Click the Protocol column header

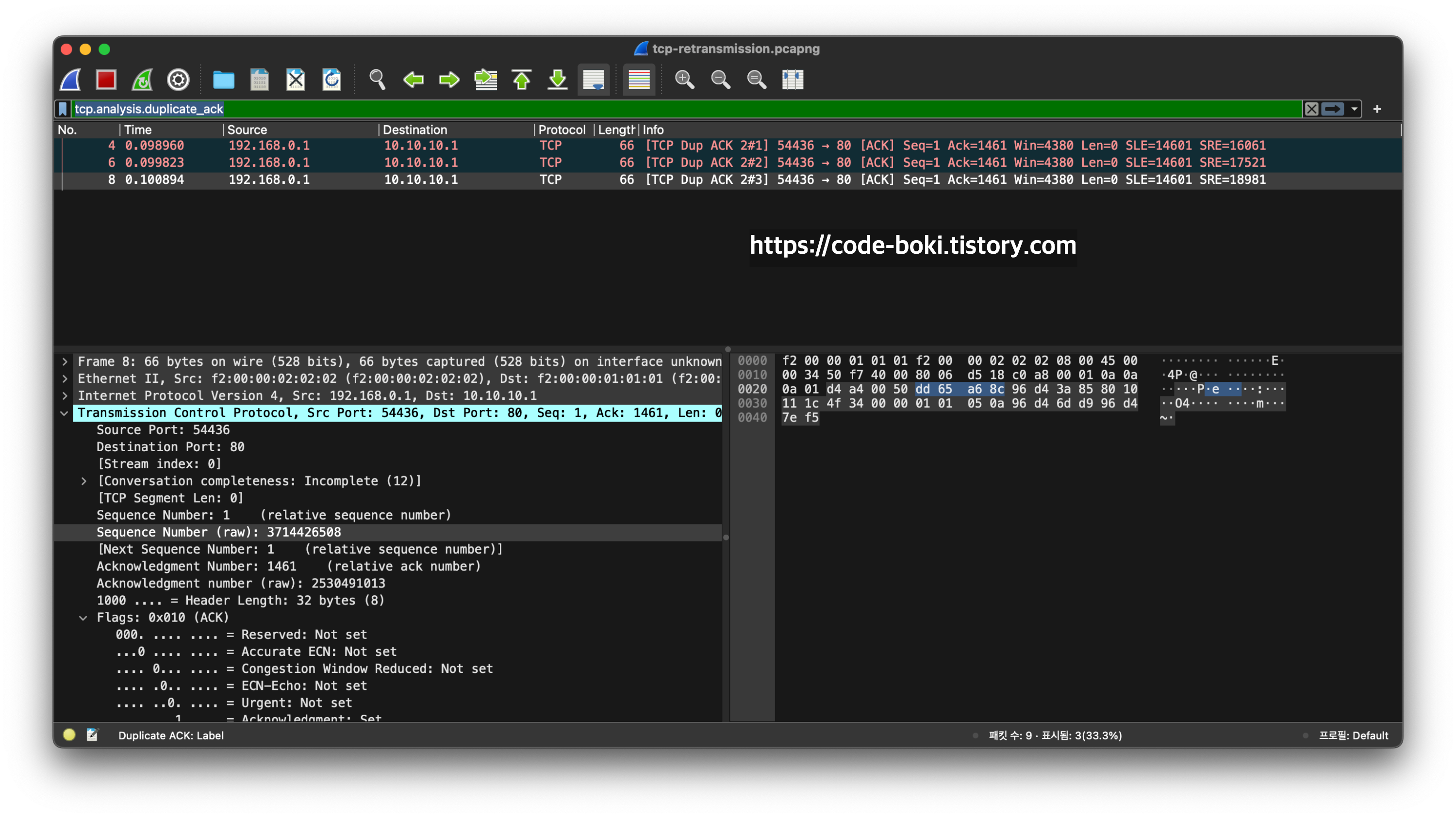coord(561,130)
